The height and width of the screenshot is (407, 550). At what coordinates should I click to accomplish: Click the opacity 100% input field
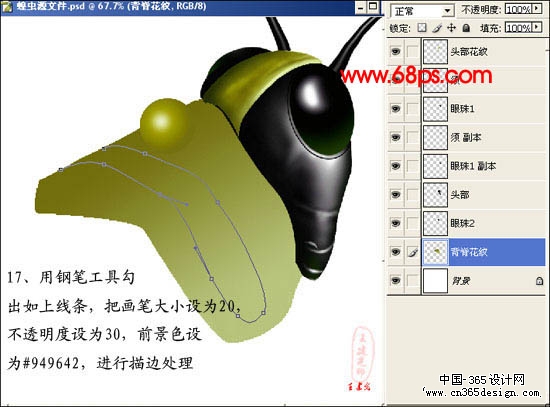pos(518,9)
